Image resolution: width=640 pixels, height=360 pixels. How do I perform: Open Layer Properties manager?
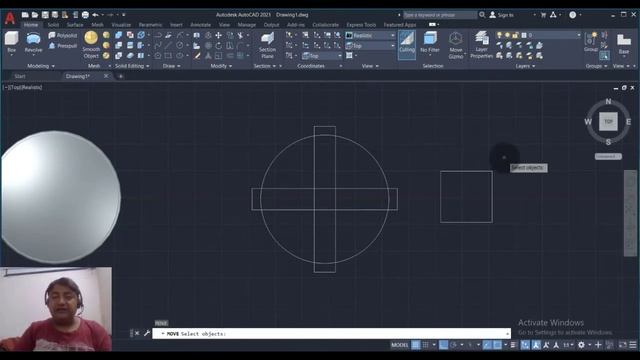point(482,45)
